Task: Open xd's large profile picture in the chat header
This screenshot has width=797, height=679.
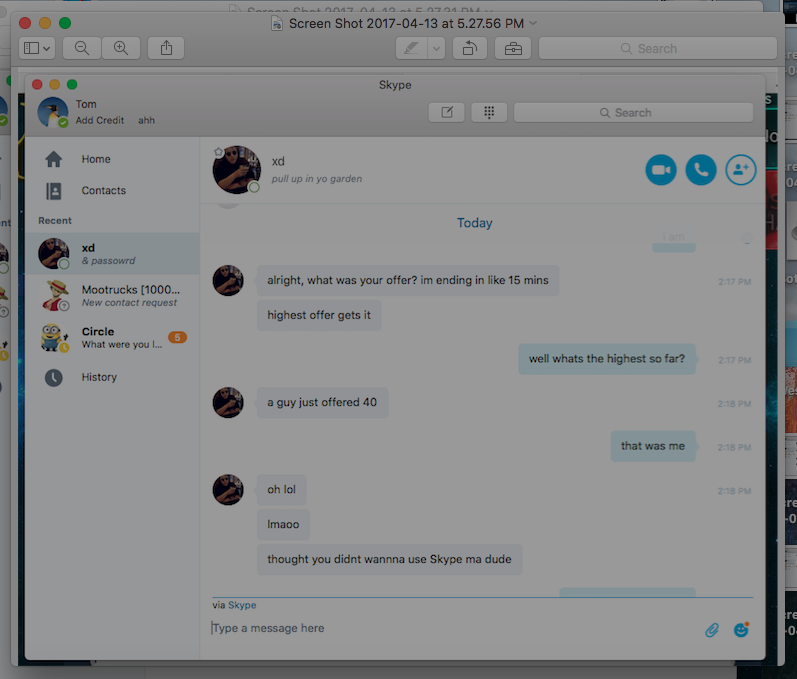Action: (237, 170)
